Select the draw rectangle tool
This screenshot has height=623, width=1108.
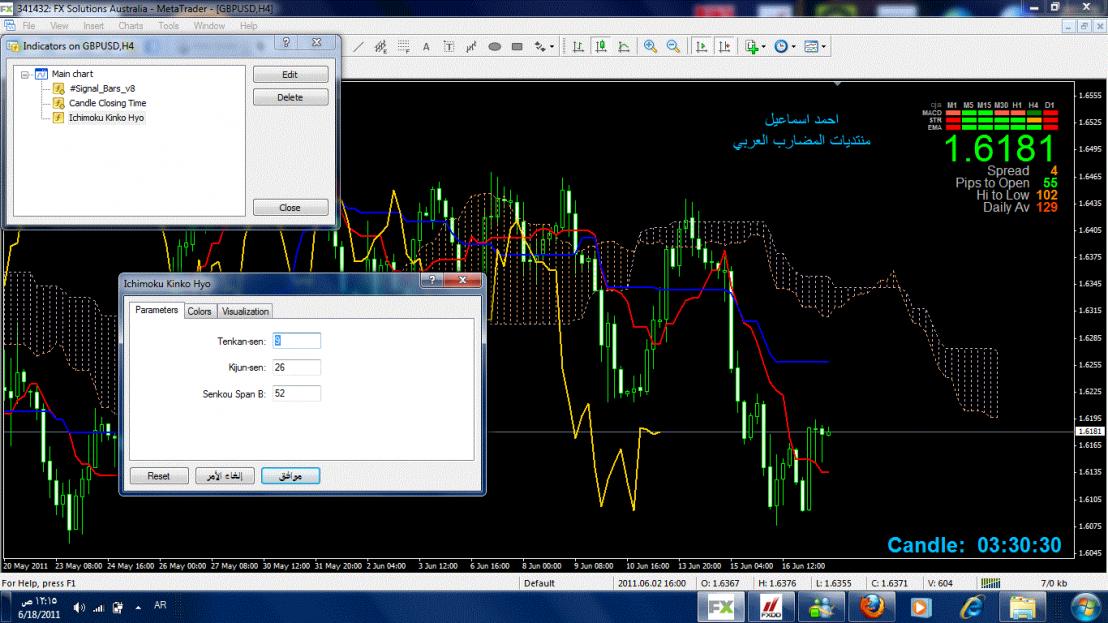[517, 46]
